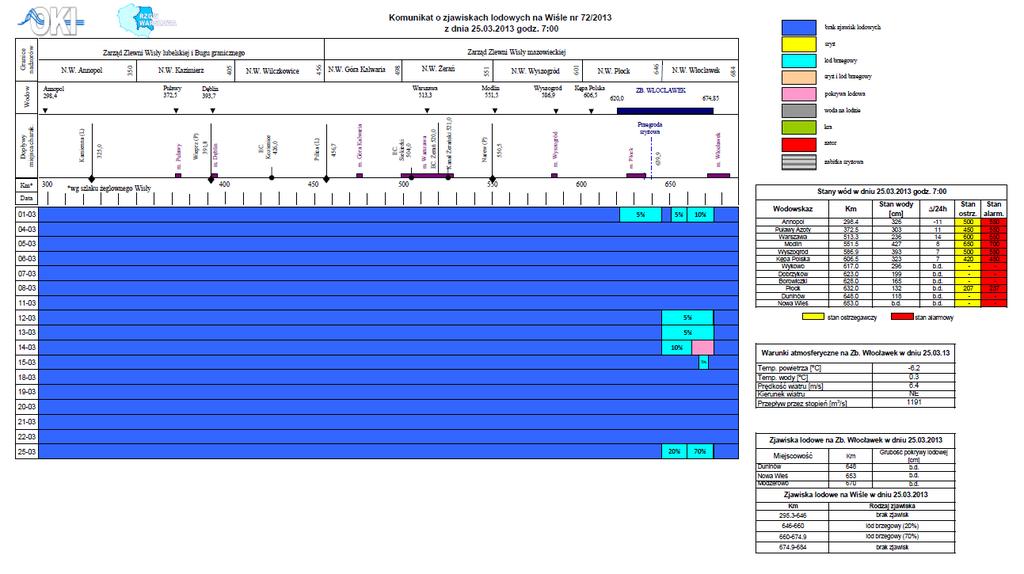Click the Płock row name in gauge table
The height and width of the screenshot is (574, 1024).
(792, 288)
